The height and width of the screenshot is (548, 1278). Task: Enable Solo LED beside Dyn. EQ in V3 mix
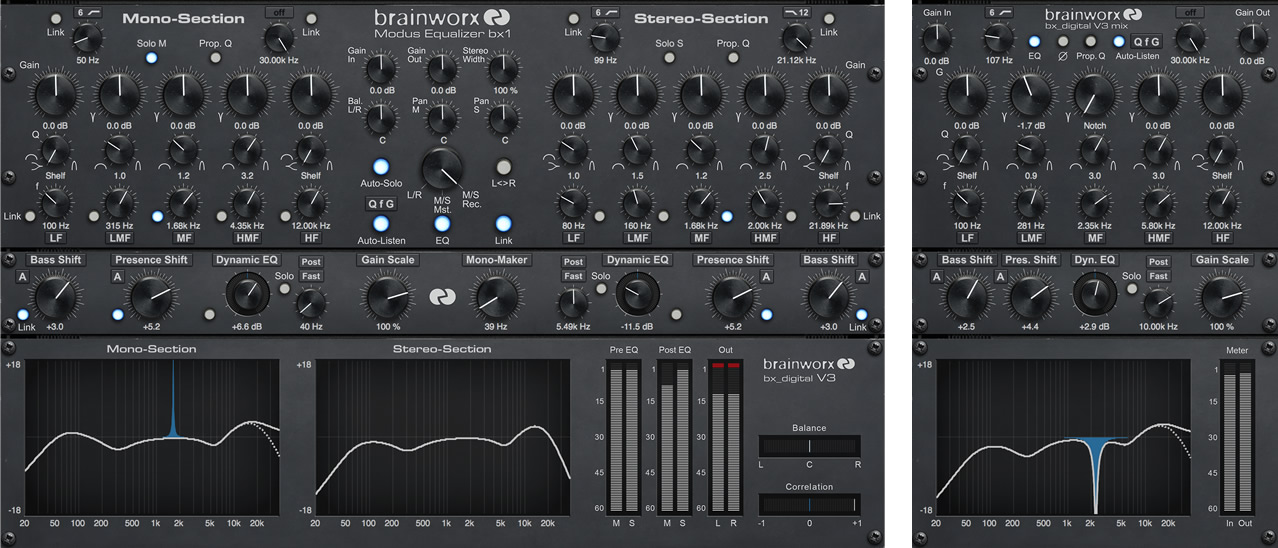(x=1132, y=289)
